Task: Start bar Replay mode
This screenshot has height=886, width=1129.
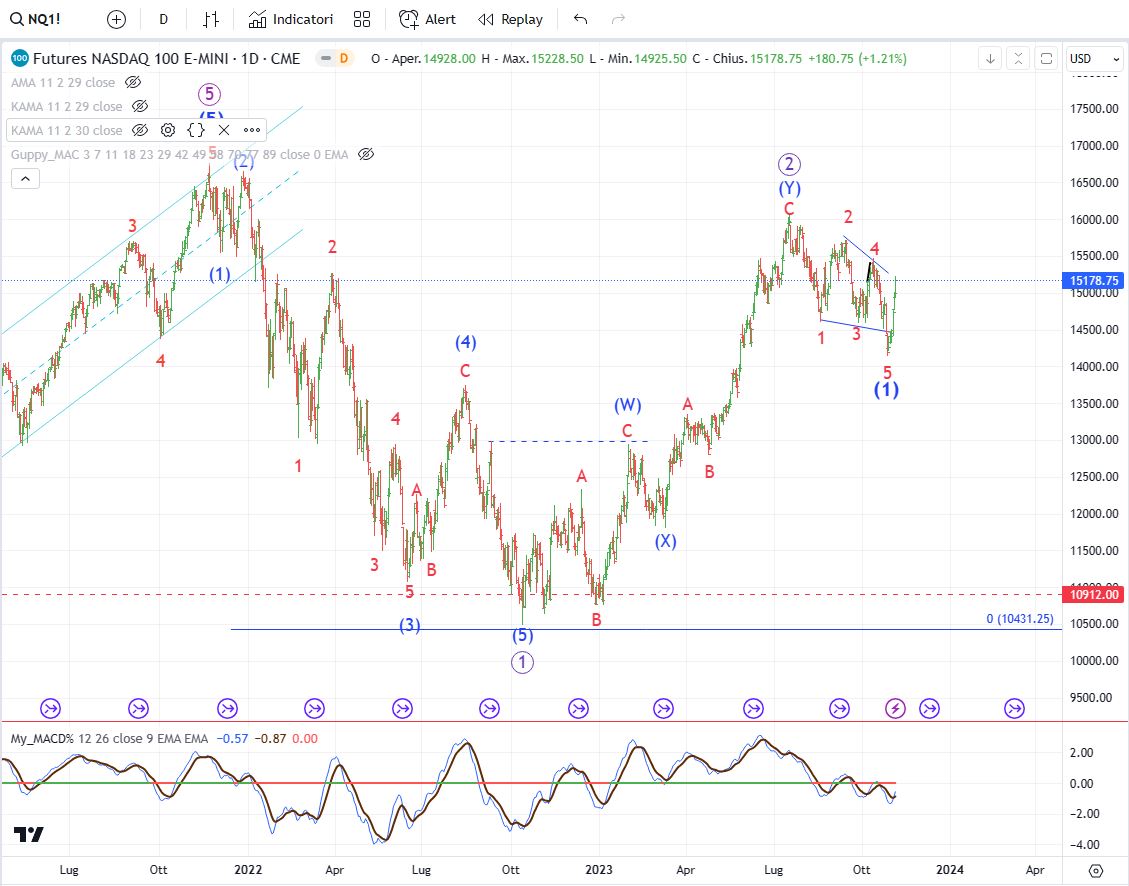Action: point(510,19)
